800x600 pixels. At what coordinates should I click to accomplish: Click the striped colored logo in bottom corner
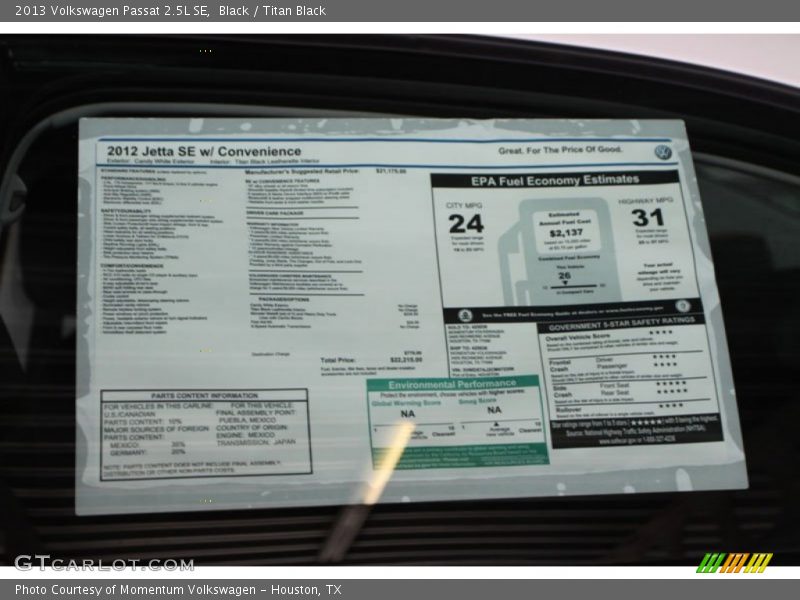click(734, 563)
